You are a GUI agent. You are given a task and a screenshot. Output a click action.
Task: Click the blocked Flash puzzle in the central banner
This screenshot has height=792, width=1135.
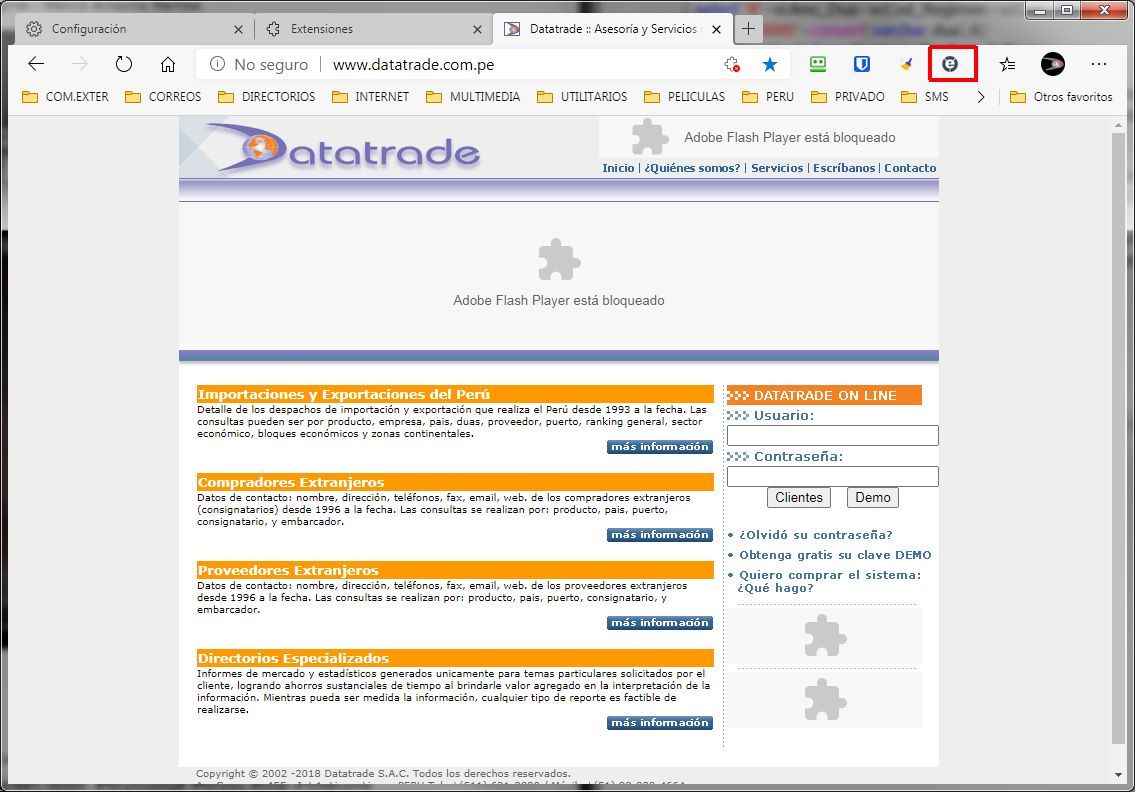tap(559, 259)
